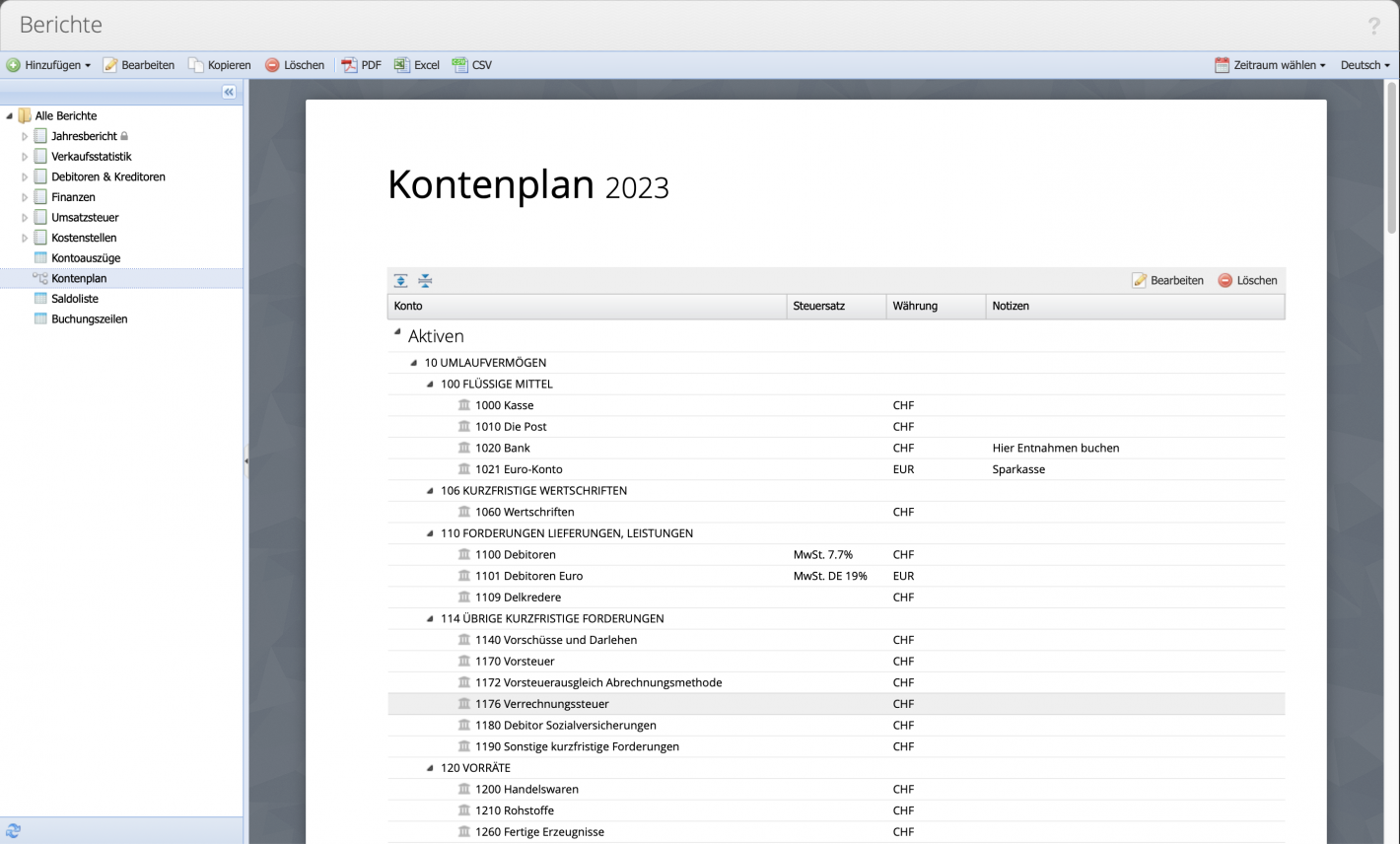Viewport: 1400px width, 844px height.
Task: Collapse the 100 FLÜSSIGE MITTEL group
Action: pyautogui.click(x=428, y=384)
